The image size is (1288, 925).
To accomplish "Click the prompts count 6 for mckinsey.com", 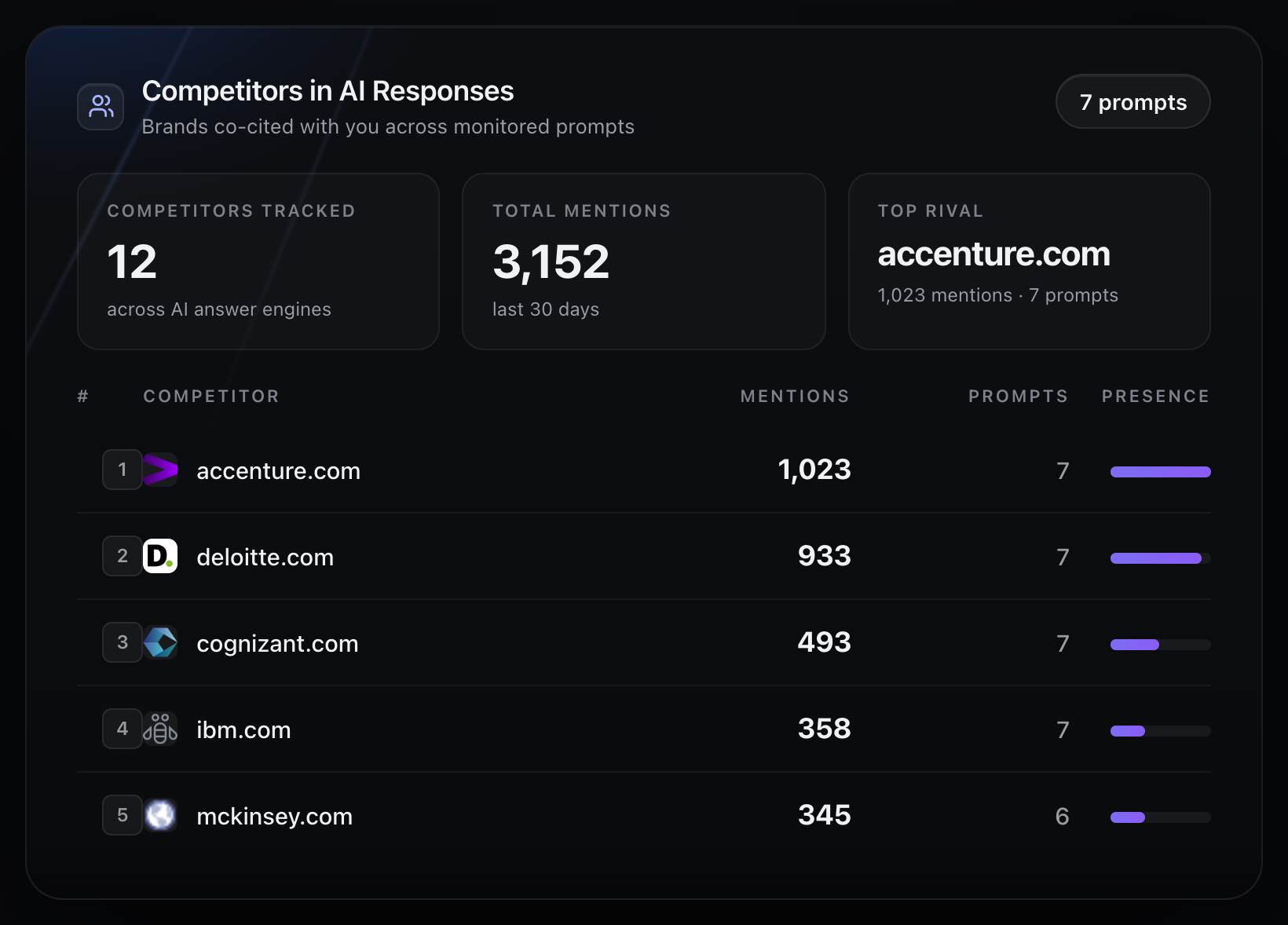I will pos(1062,817).
